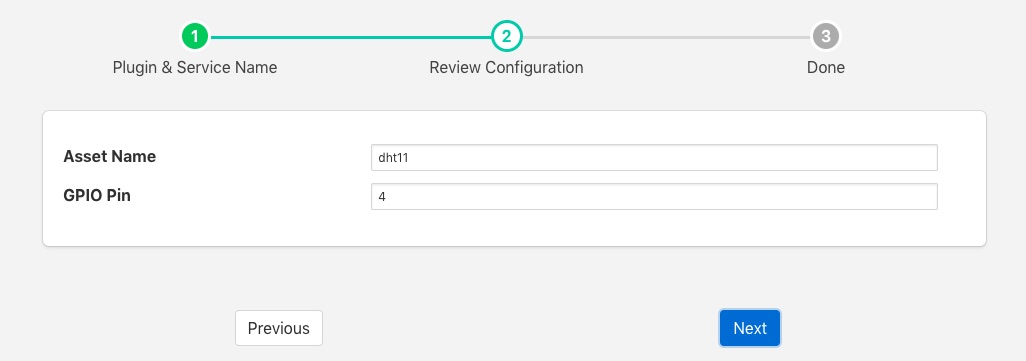The height and width of the screenshot is (361, 1026).
Task: Go back to Plugin & Service Name step
Action: coord(195,67)
